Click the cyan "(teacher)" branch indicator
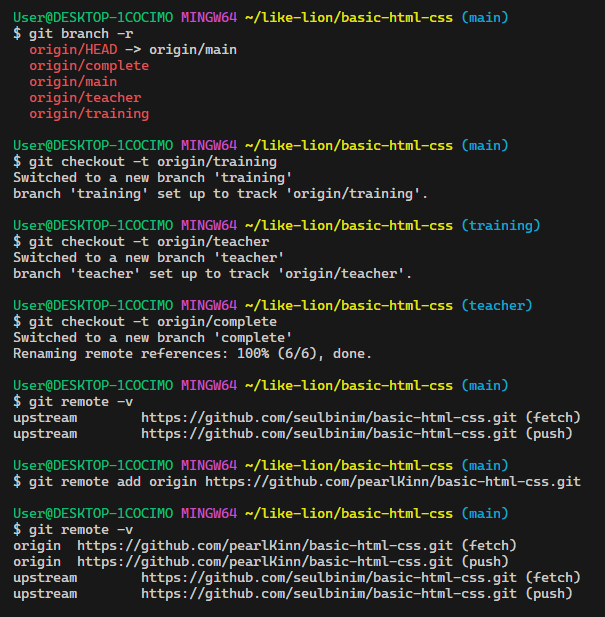Viewport: 605px width, 617px height. click(496, 305)
